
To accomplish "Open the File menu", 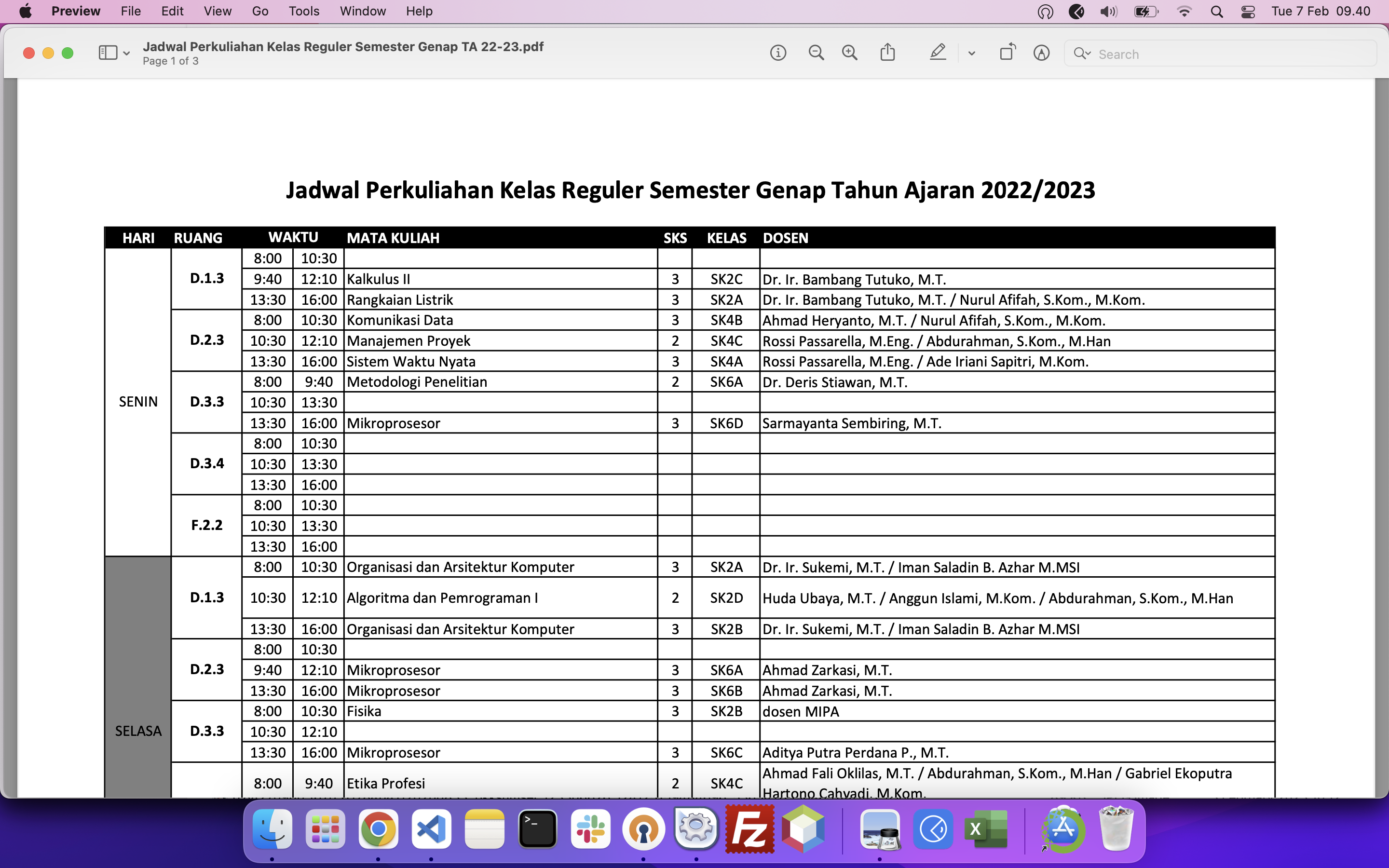I will click(131, 12).
